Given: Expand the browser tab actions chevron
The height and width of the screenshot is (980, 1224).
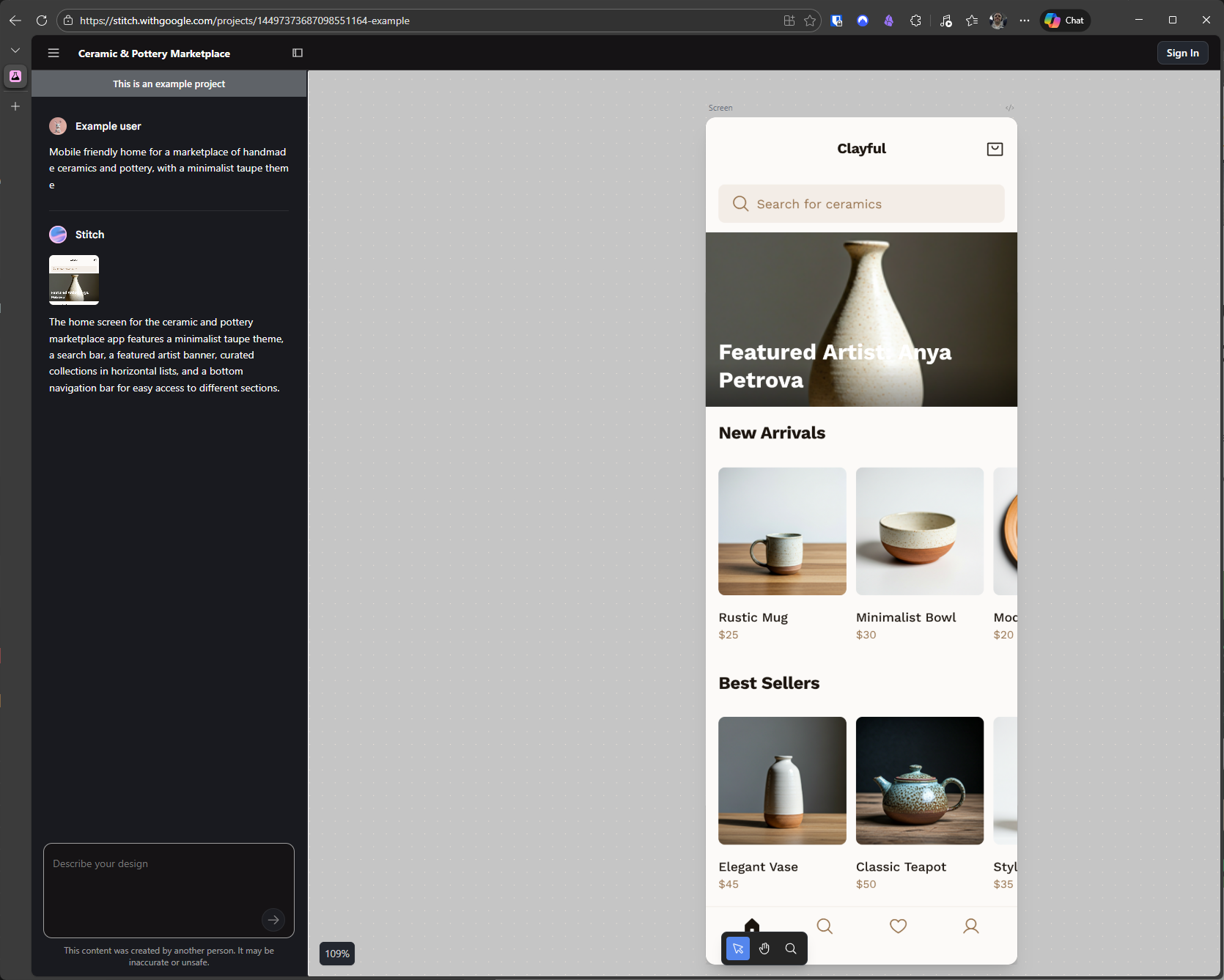Looking at the screenshot, I should point(15,51).
